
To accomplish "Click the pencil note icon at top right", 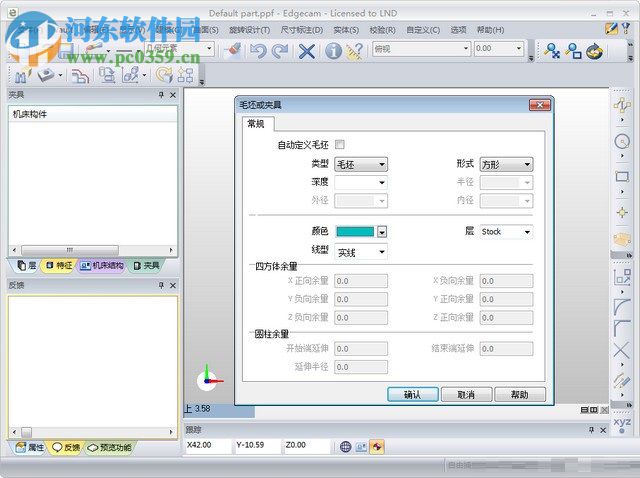I will [x=611, y=29].
